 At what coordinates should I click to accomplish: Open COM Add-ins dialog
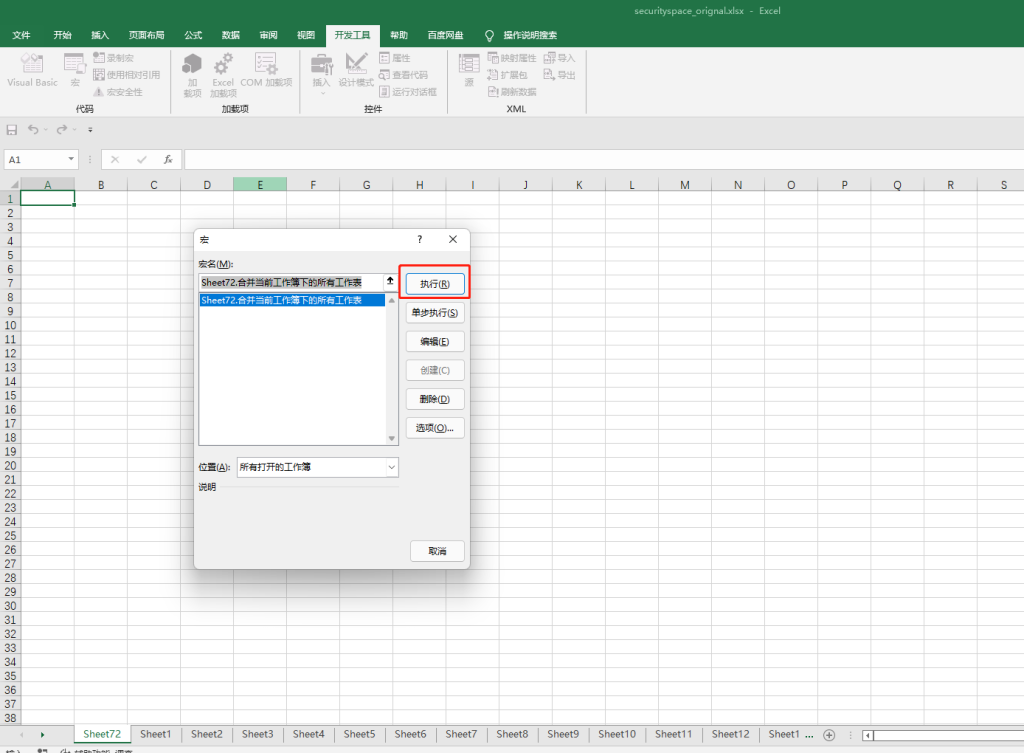tap(266, 71)
